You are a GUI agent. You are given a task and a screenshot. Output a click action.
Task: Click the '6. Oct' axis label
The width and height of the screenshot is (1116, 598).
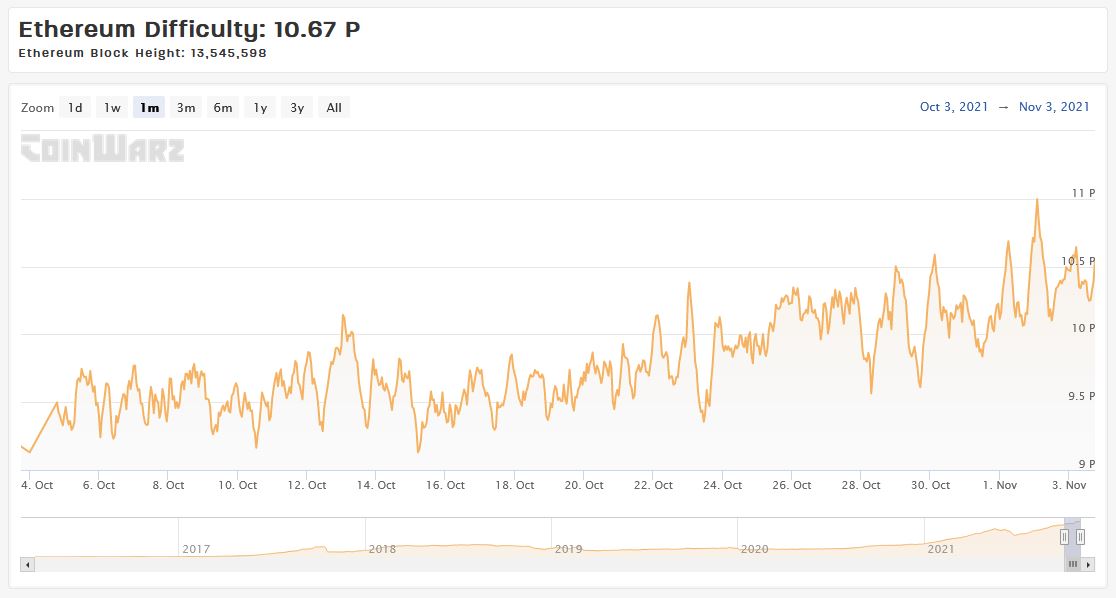click(x=99, y=485)
